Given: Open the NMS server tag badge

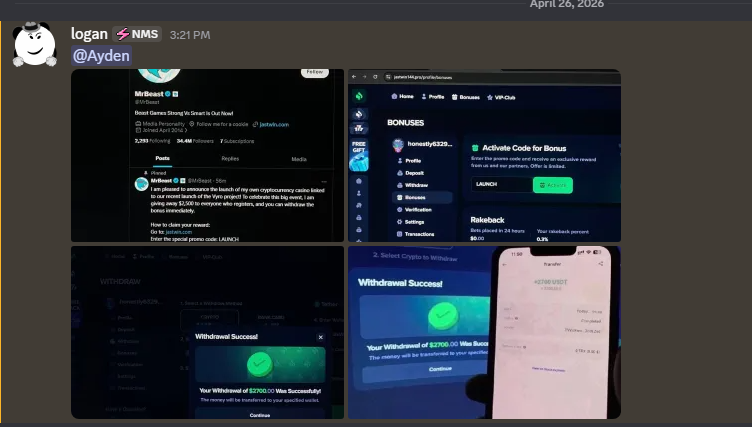Looking at the screenshot, I should coord(137,35).
